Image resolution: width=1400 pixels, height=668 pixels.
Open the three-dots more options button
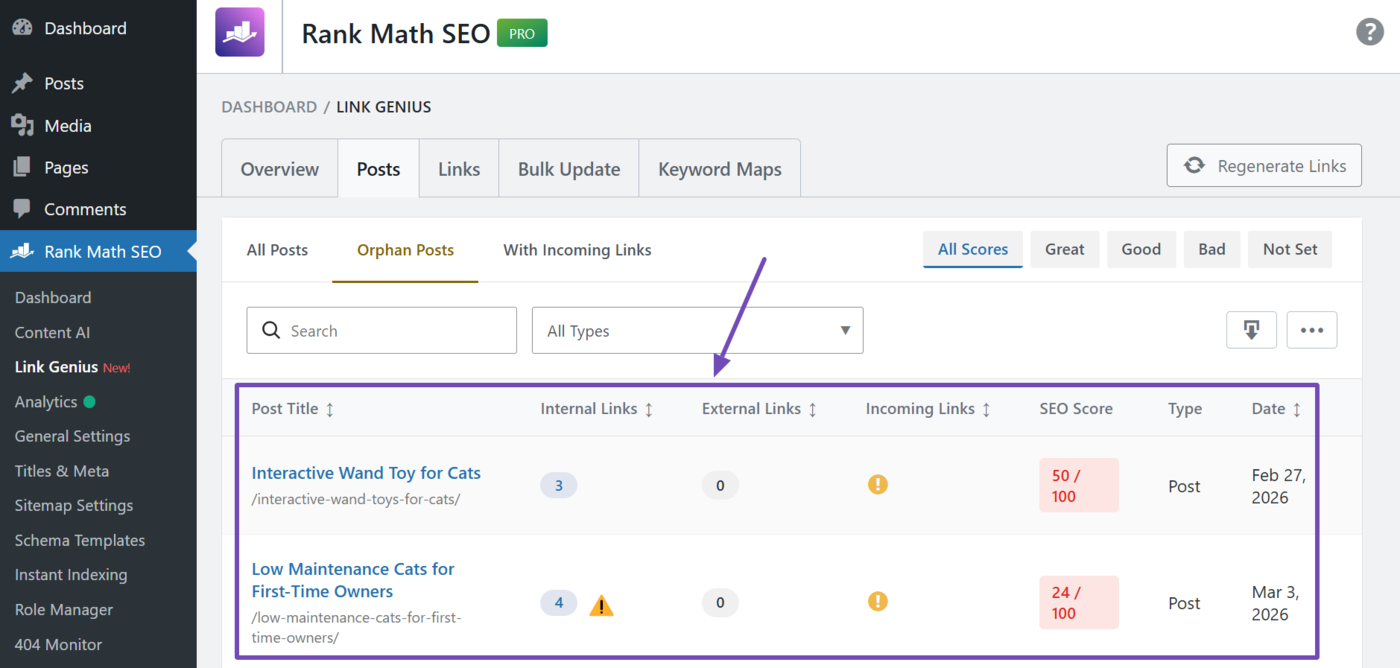click(1312, 330)
